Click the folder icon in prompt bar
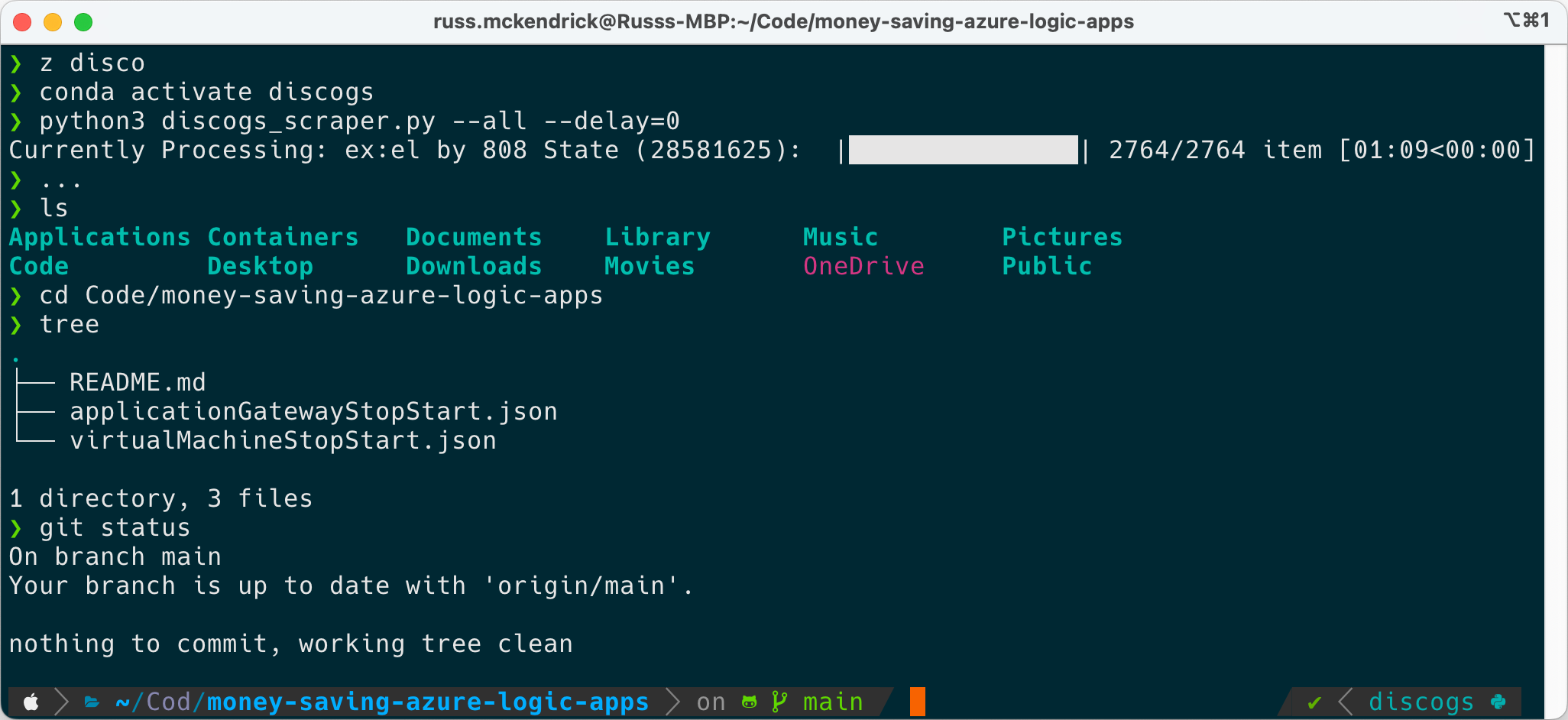 click(x=92, y=702)
